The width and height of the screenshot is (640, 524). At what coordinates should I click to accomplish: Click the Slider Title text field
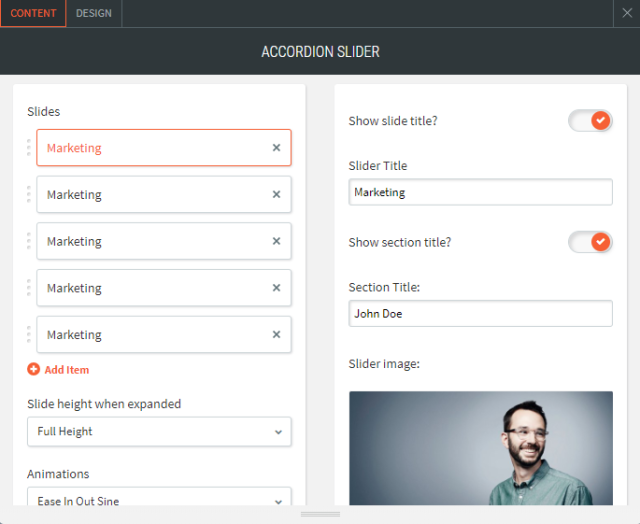point(480,192)
